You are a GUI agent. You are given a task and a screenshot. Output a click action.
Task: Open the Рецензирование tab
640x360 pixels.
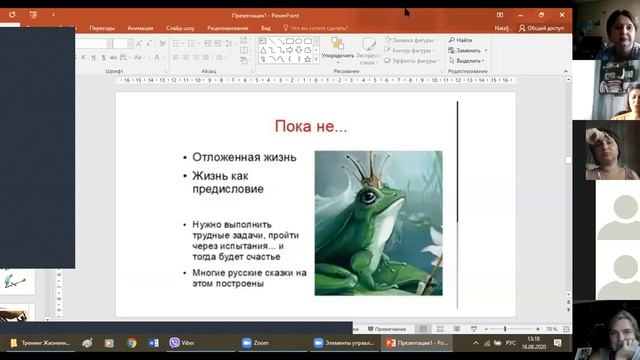coord(228,28)
